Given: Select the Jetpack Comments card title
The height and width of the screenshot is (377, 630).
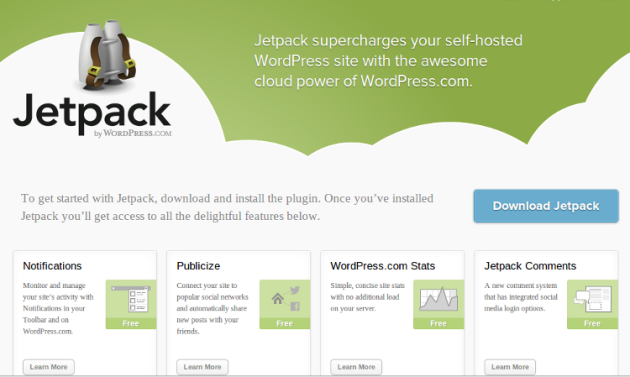Looking at the screenshot, I should (530, 266).
